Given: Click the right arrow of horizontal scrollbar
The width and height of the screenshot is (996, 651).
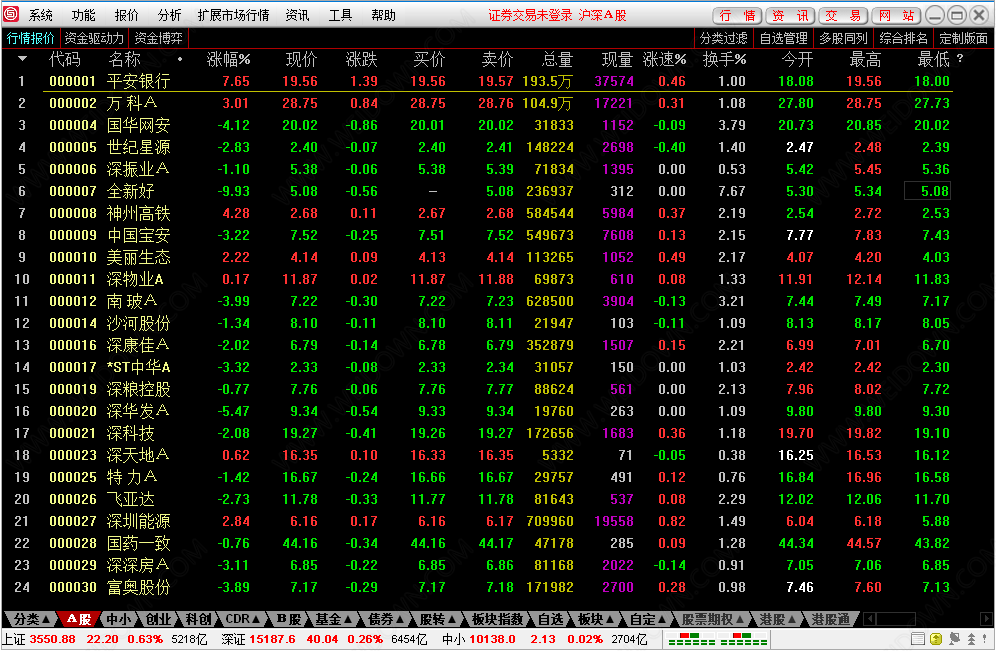Looking at the screenshot, I should tap(986, 619).
